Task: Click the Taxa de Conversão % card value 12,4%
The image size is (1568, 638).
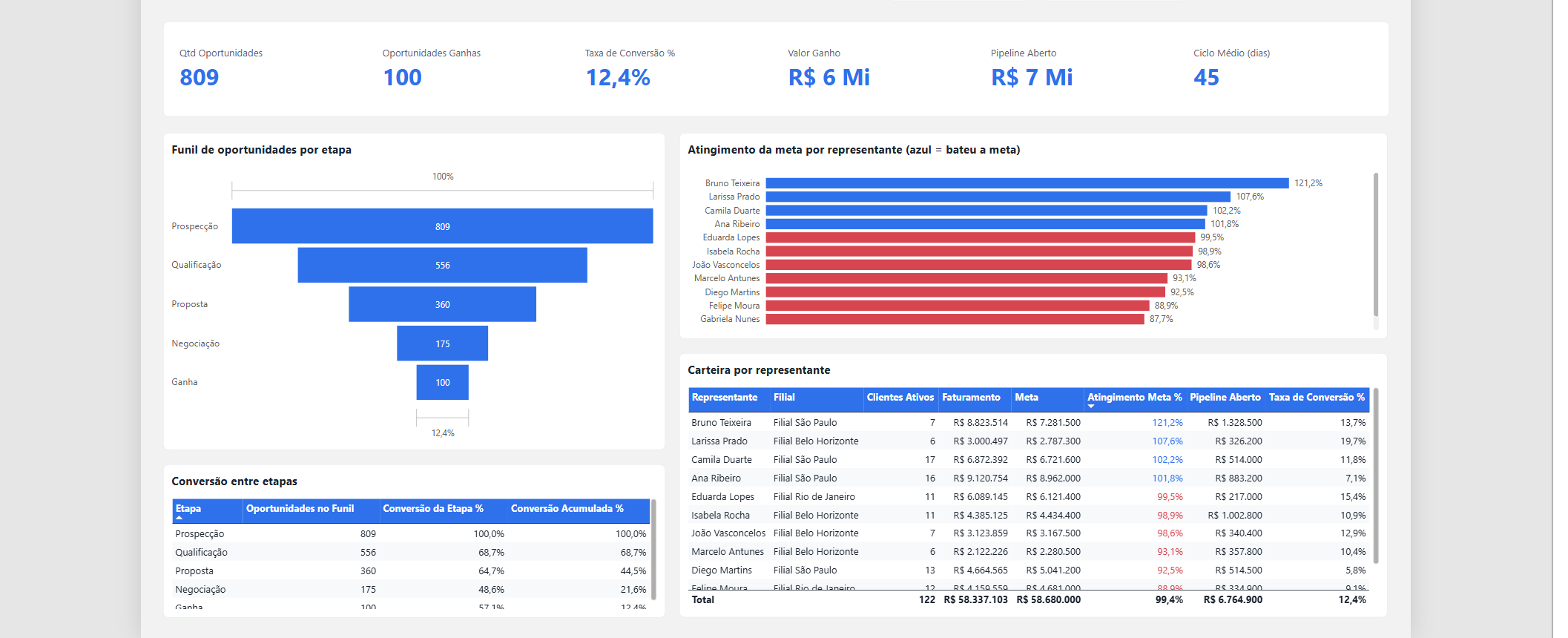Action: 618,77
